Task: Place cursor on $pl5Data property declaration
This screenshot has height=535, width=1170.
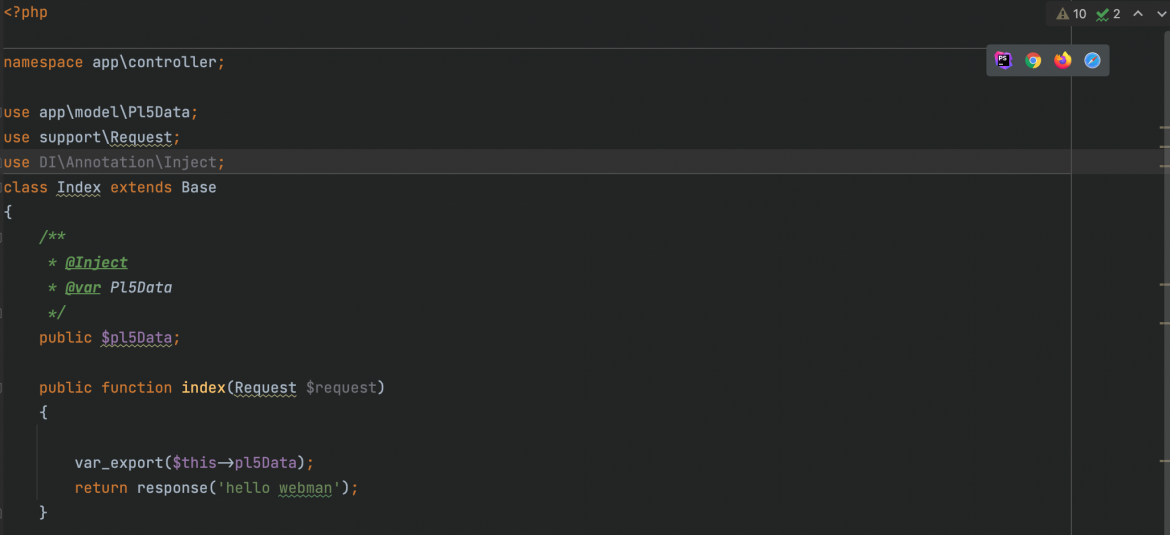Action: [137, 338]
